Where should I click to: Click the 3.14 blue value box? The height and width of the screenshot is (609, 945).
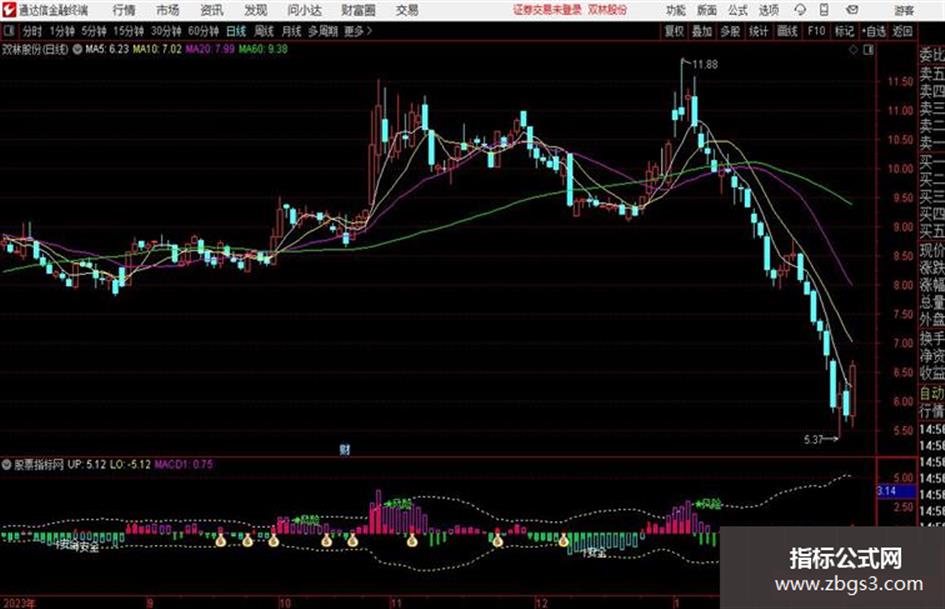tap(895, 491)
